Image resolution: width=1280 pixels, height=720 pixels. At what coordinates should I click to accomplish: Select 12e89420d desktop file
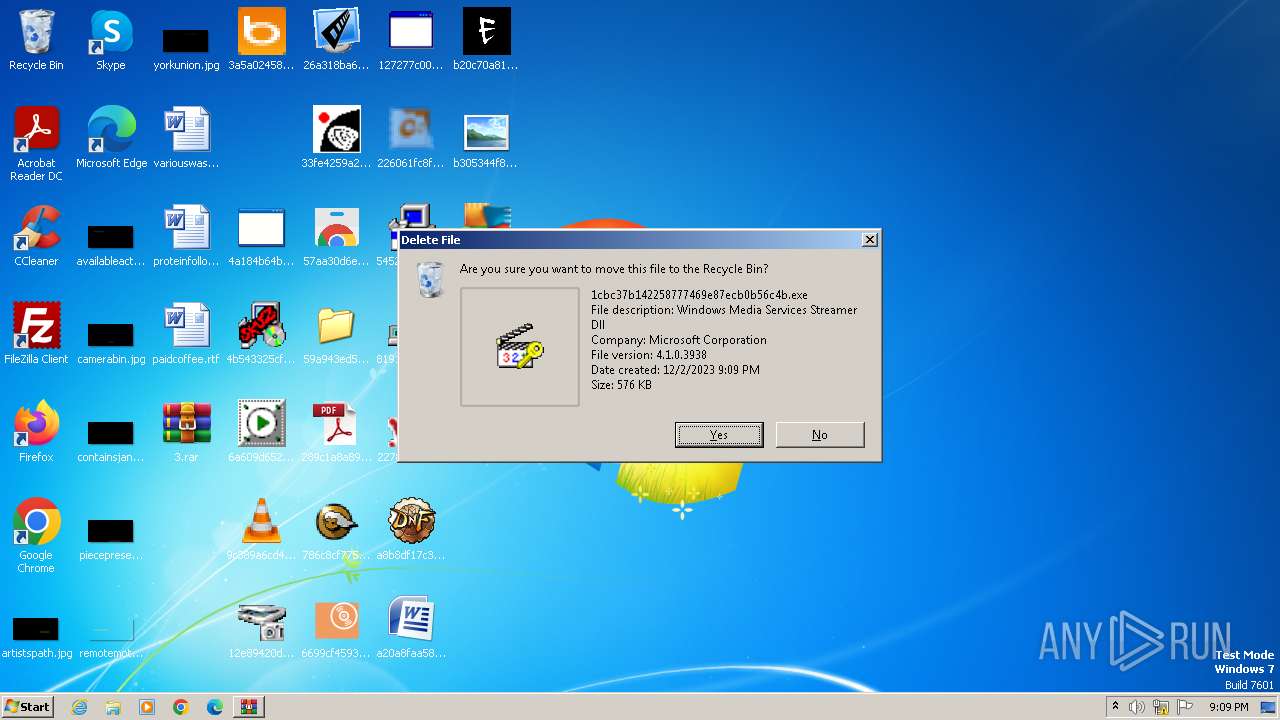click(261, 628)
